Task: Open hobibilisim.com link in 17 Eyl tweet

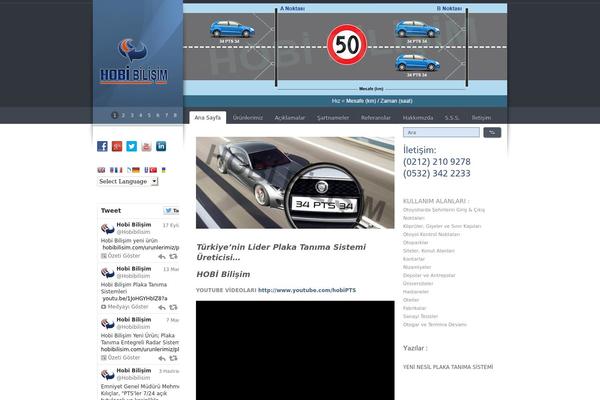Action: pos(140,248)
